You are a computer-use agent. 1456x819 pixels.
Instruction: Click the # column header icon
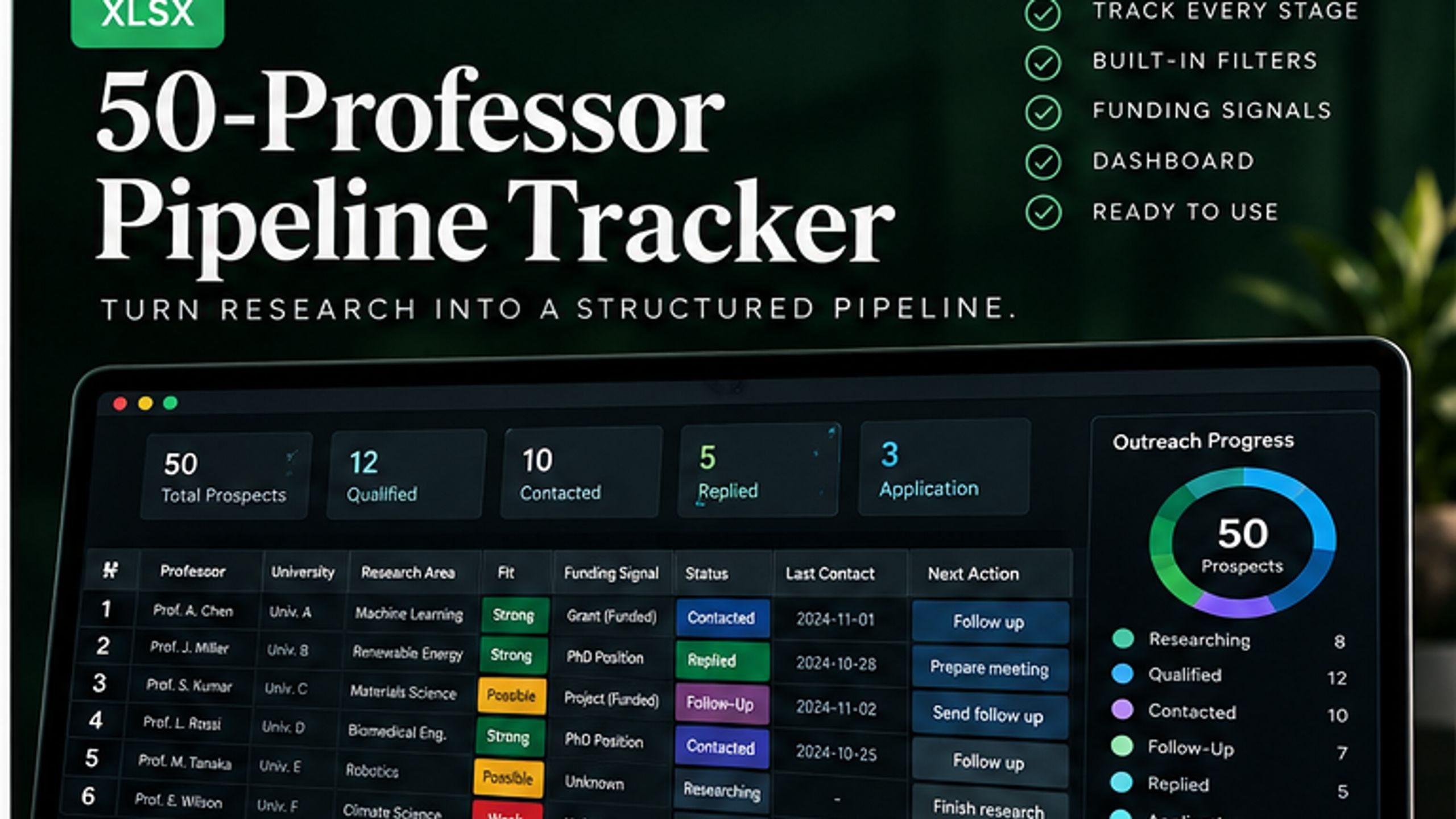[x=110, y=569]
